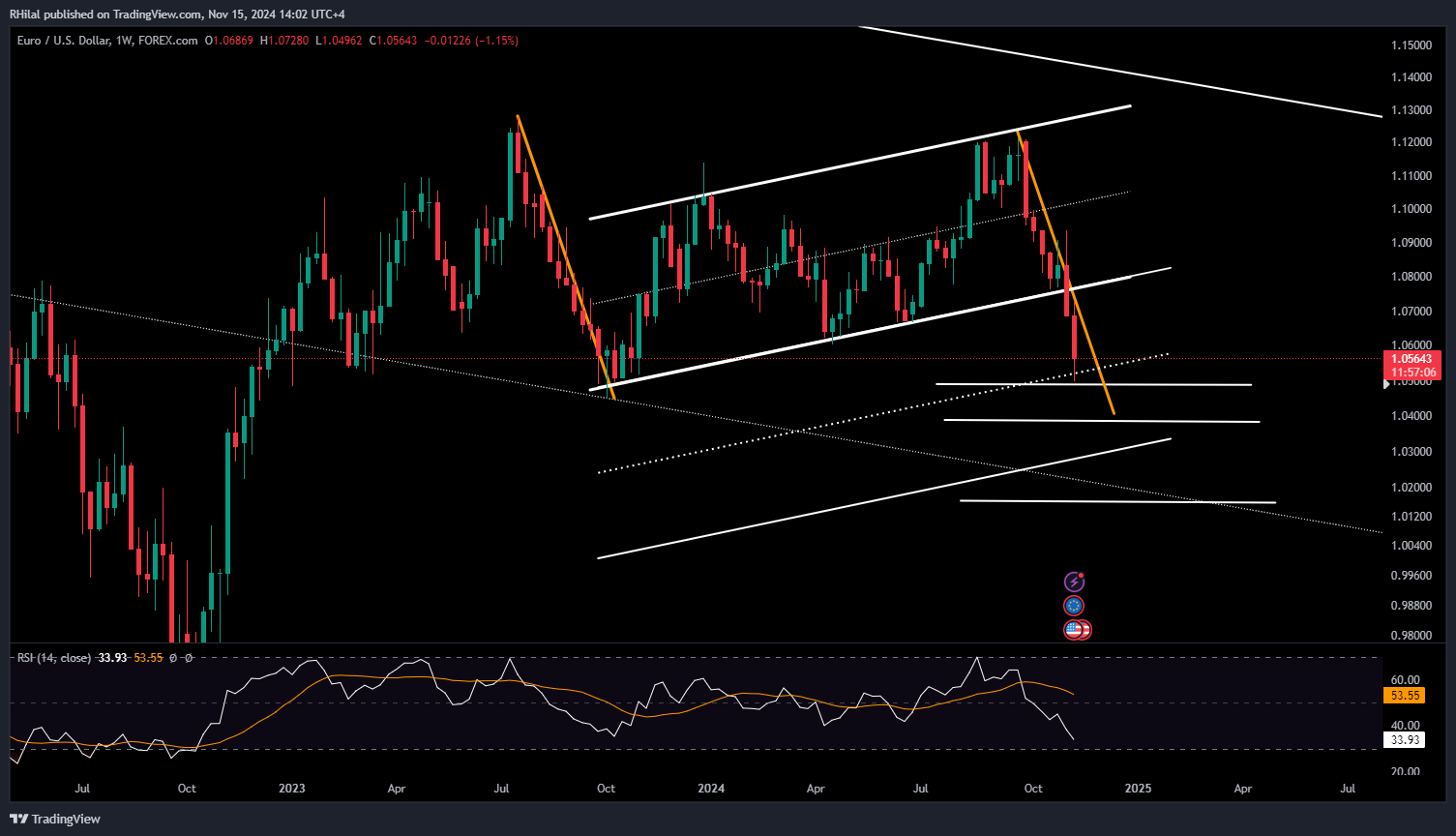Open the EU flag economic event icon
Viewport: 1456px width, 836px height.
(1074, 606)
